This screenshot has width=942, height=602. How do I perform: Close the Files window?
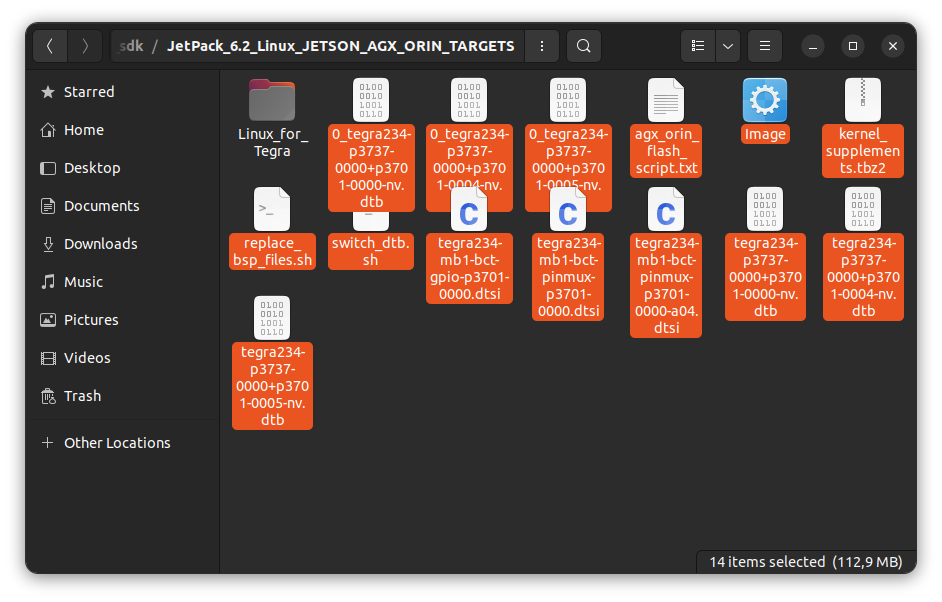(893, 46)
